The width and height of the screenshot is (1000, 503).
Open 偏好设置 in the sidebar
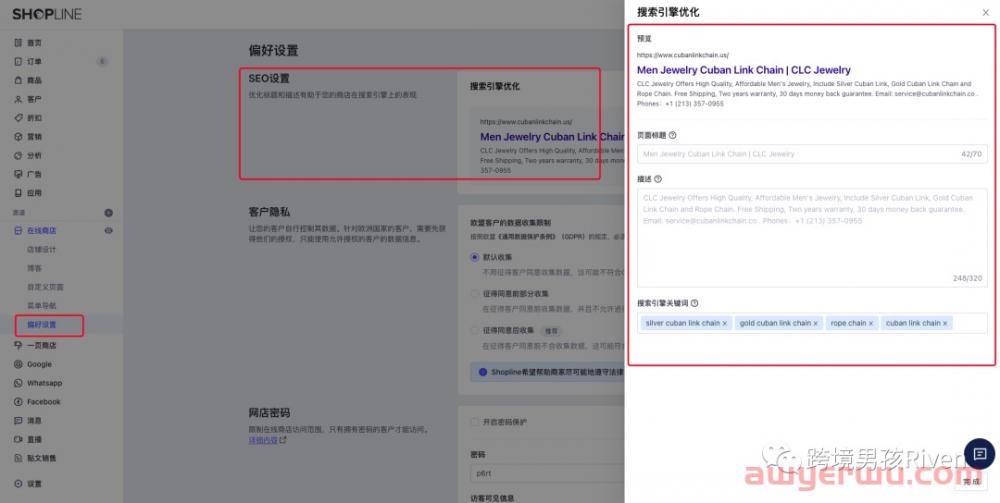(42, 325)
